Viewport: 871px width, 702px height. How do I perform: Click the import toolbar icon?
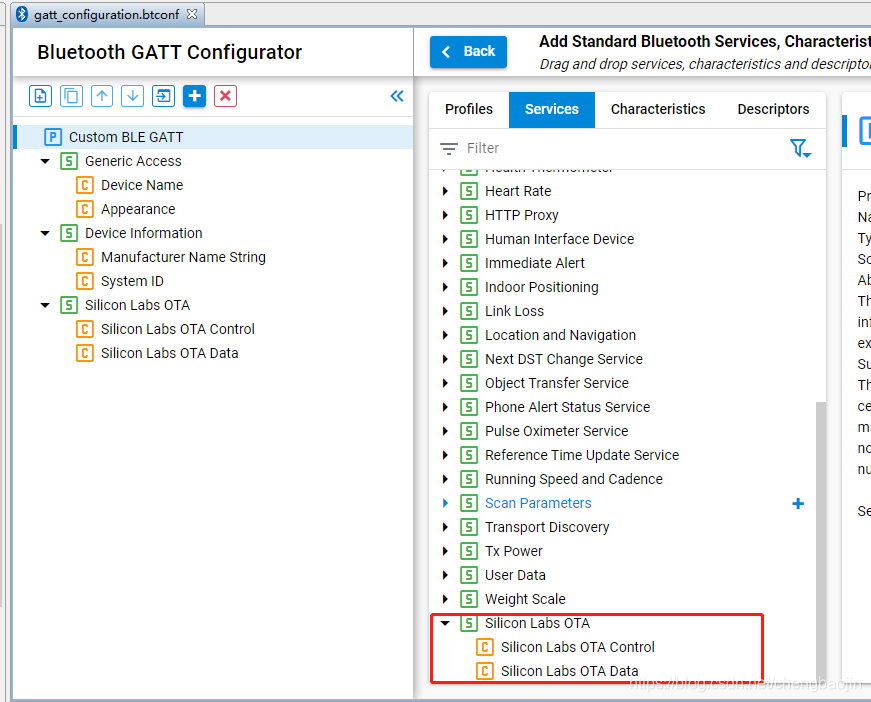[x=163, y=96]
